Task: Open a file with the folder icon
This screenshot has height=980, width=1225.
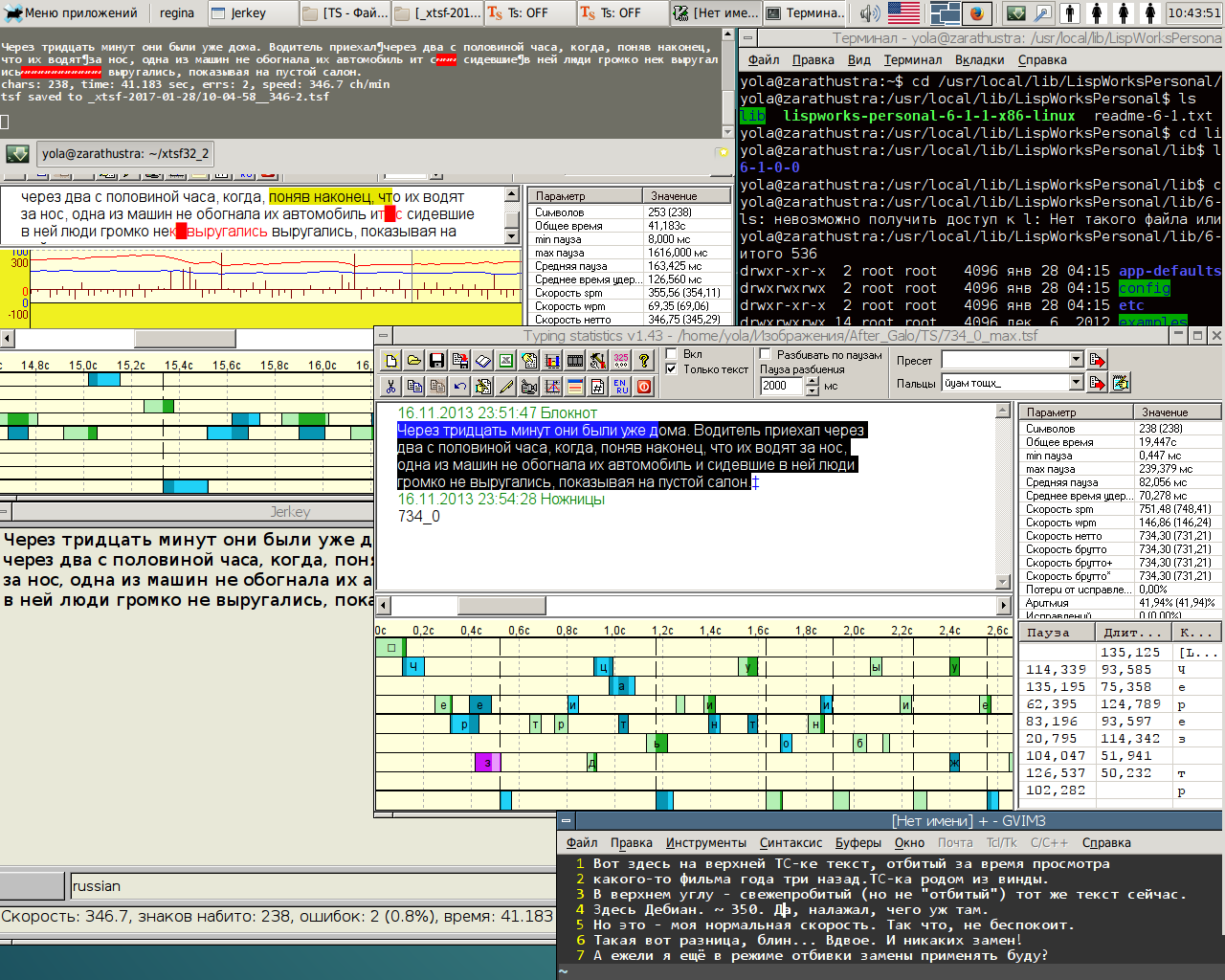Action: tap(414, 361)
